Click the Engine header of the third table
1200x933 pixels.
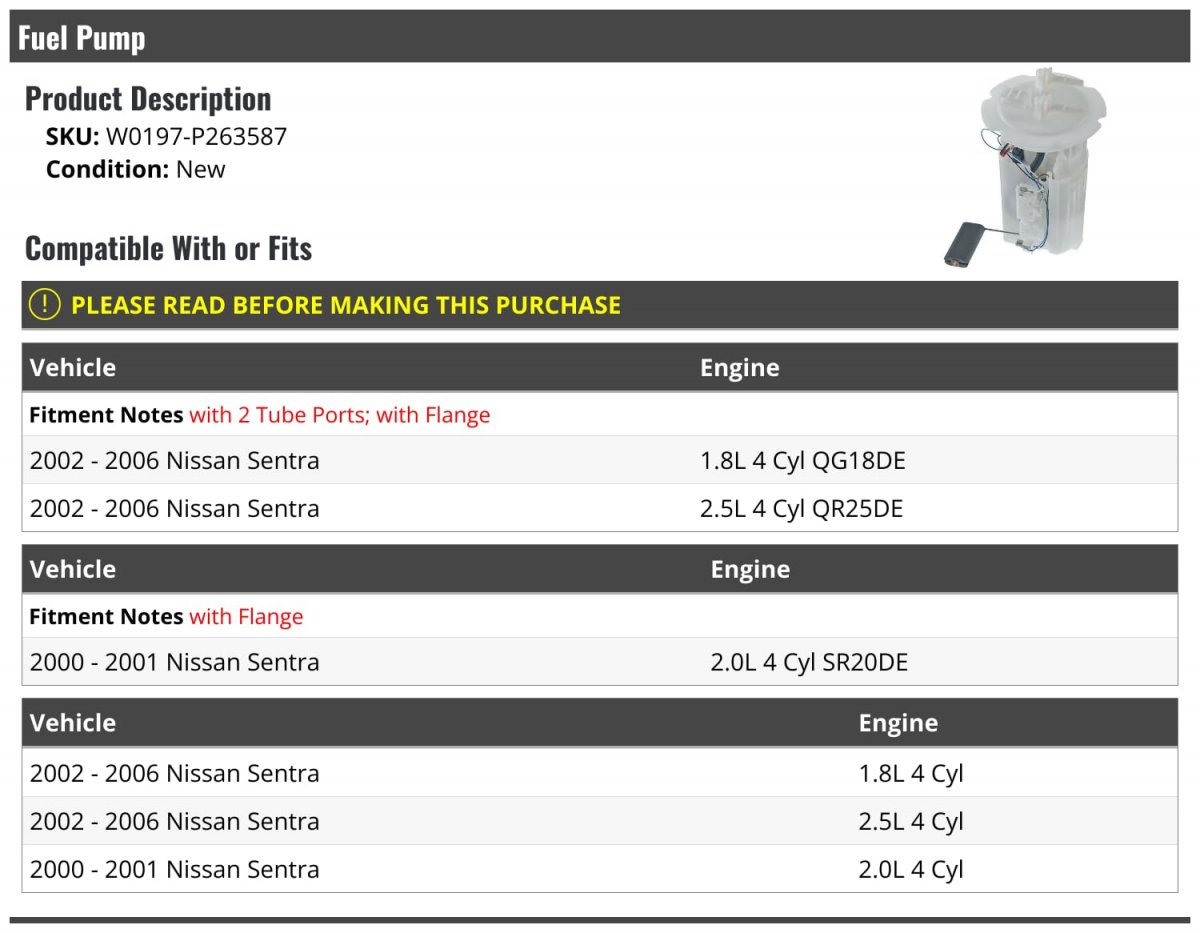click(898, 723)
